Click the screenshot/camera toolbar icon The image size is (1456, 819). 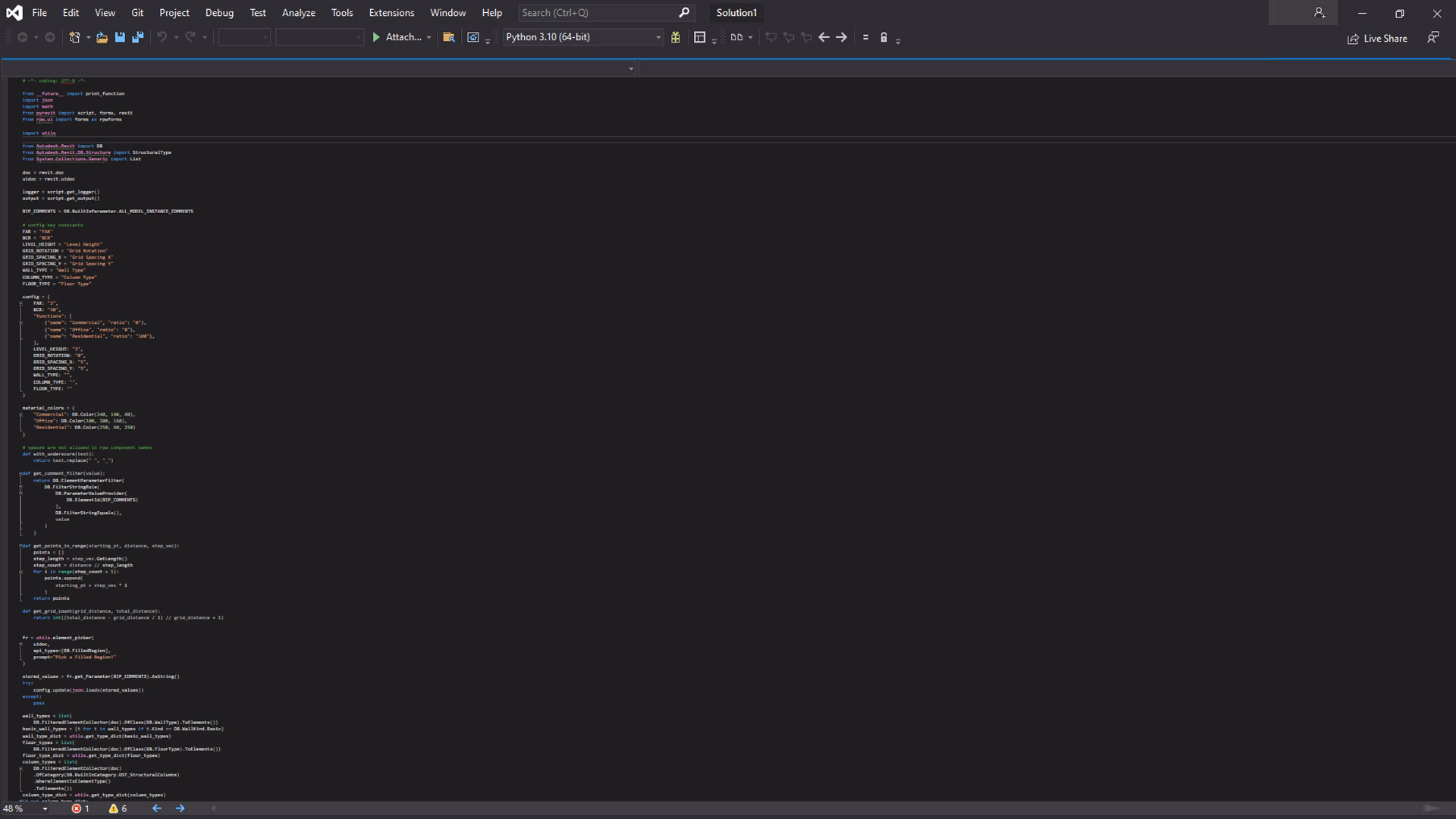pos(473,37)
